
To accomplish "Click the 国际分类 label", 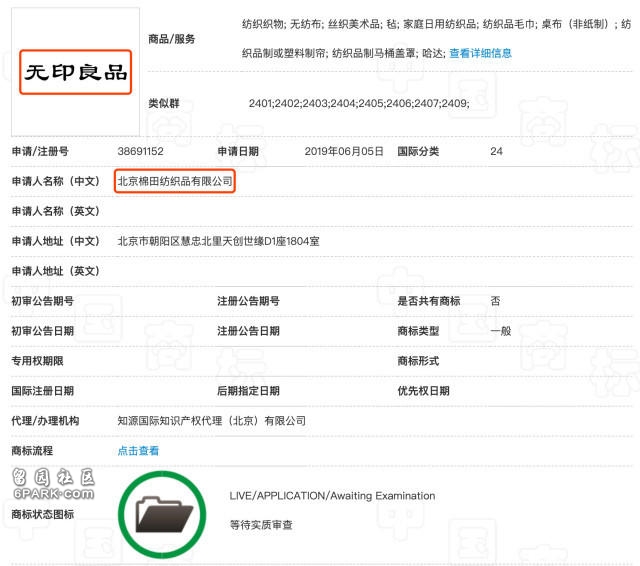I will tap(418, 151).
